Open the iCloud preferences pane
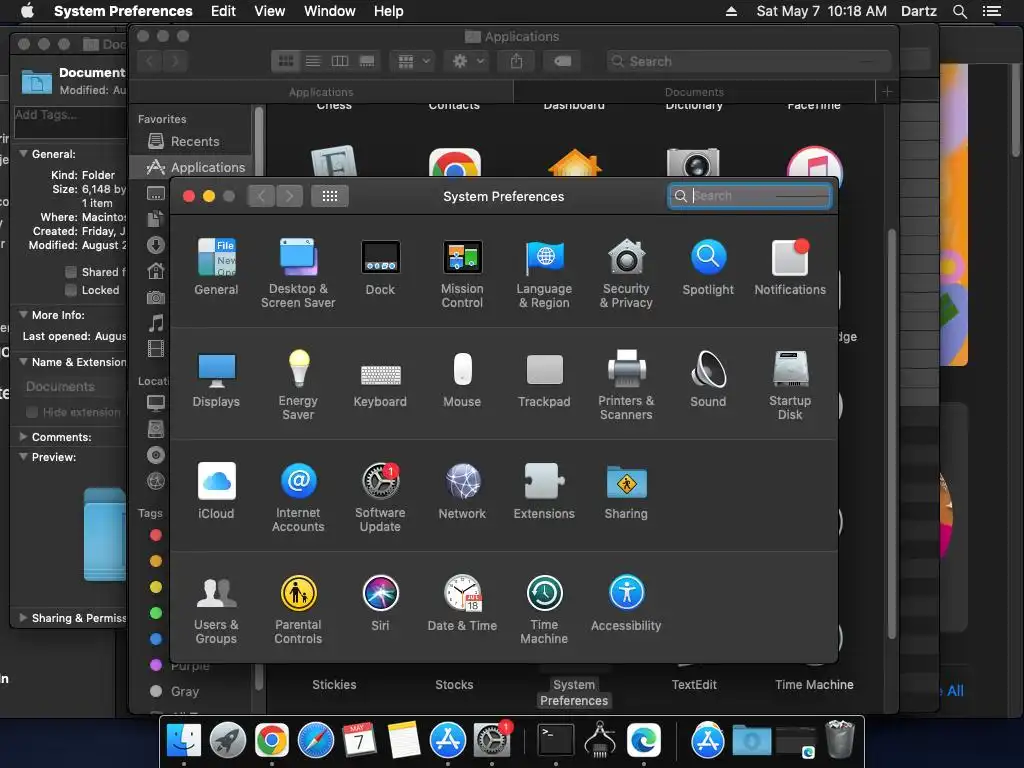Viewport: 1024px width, 768px height. (x=216, y=491)
